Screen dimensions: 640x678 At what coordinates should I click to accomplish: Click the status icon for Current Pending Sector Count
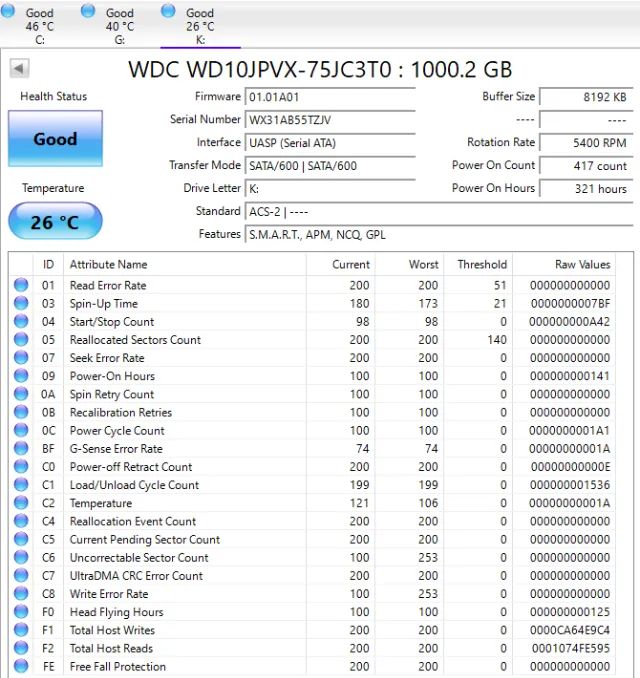click(x=21, y=539)
